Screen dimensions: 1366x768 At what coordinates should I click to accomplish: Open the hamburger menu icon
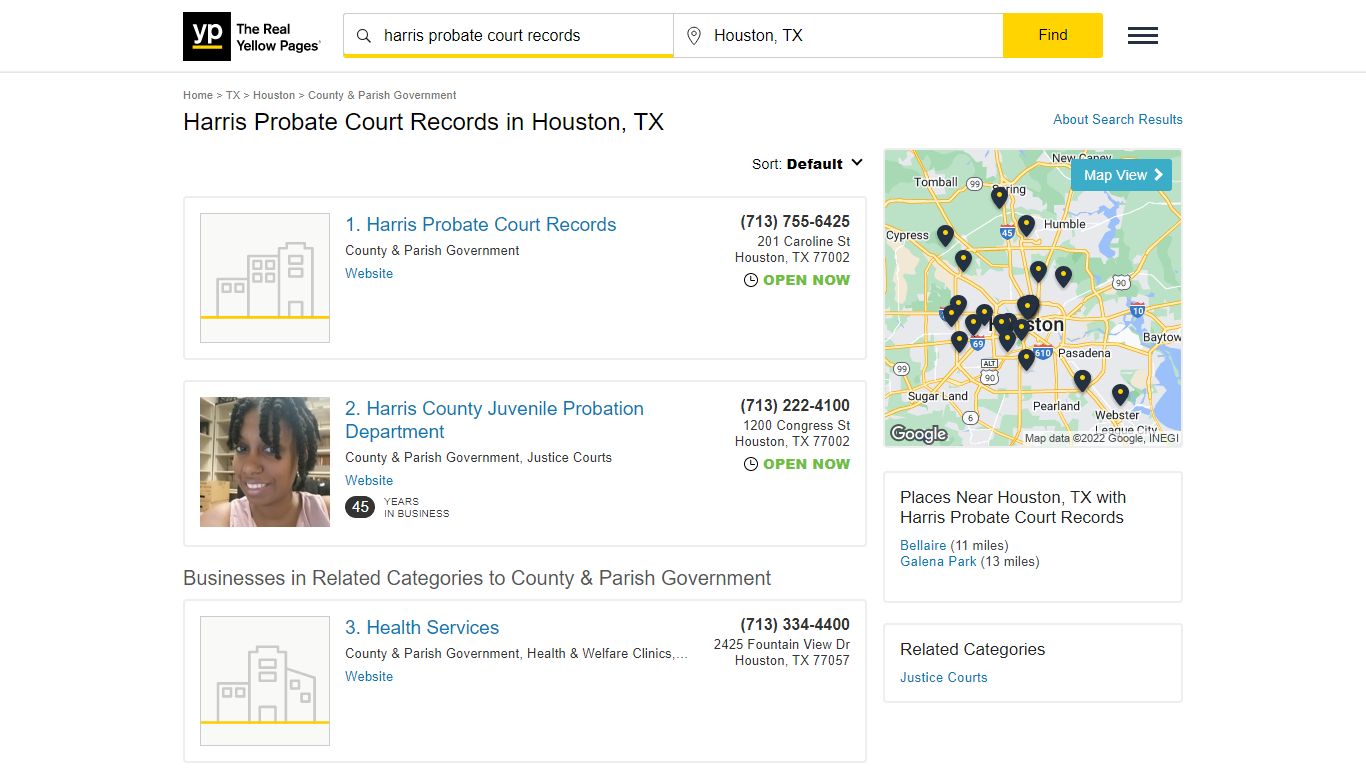(1143, 36)
